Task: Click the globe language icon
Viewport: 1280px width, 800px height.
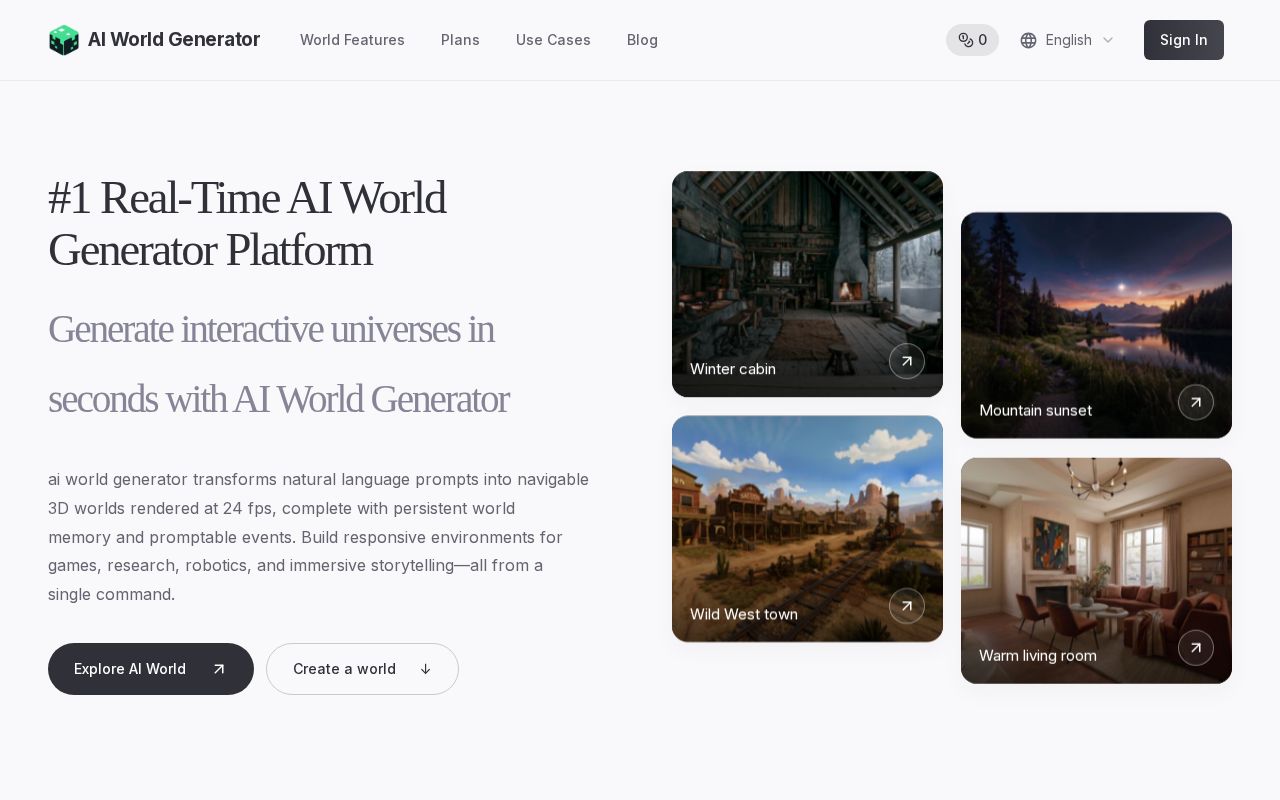Action: point(1028,40)
